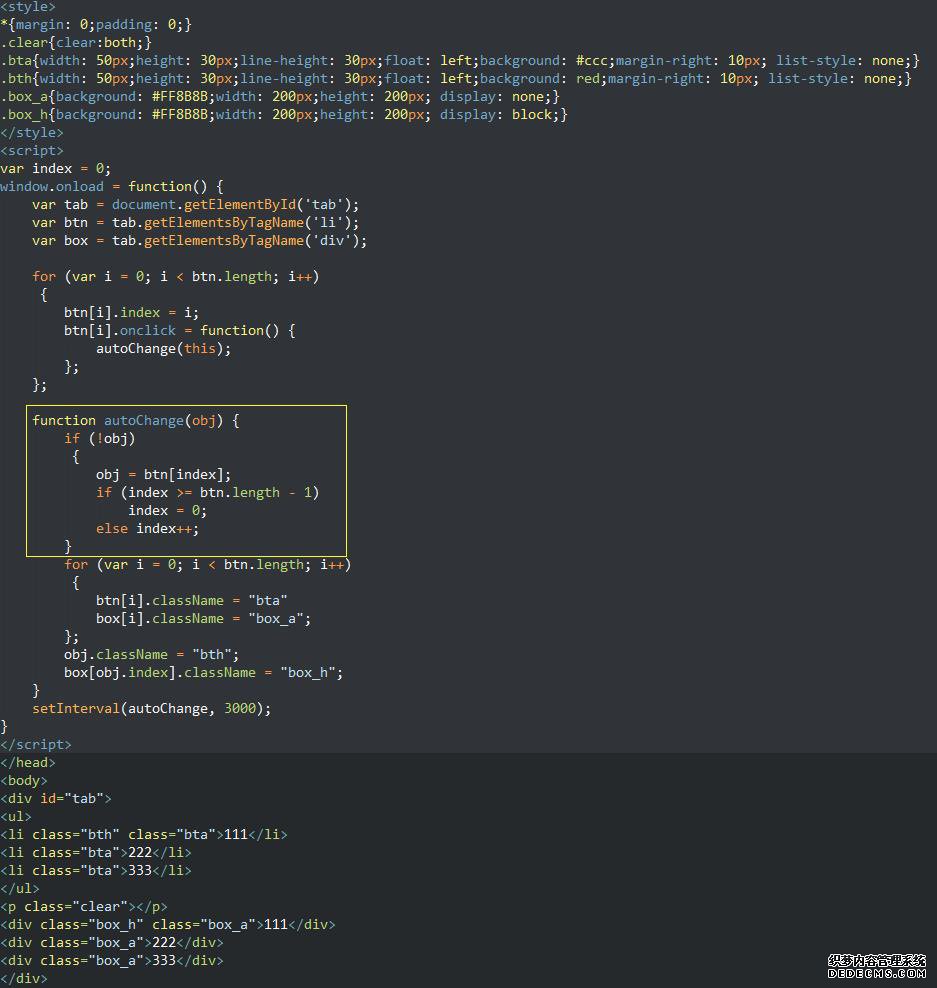This screenshot has width=937, height=988.
Task: Click the 'window.onload = function() {' line
Action: click(x=112, y=187)
